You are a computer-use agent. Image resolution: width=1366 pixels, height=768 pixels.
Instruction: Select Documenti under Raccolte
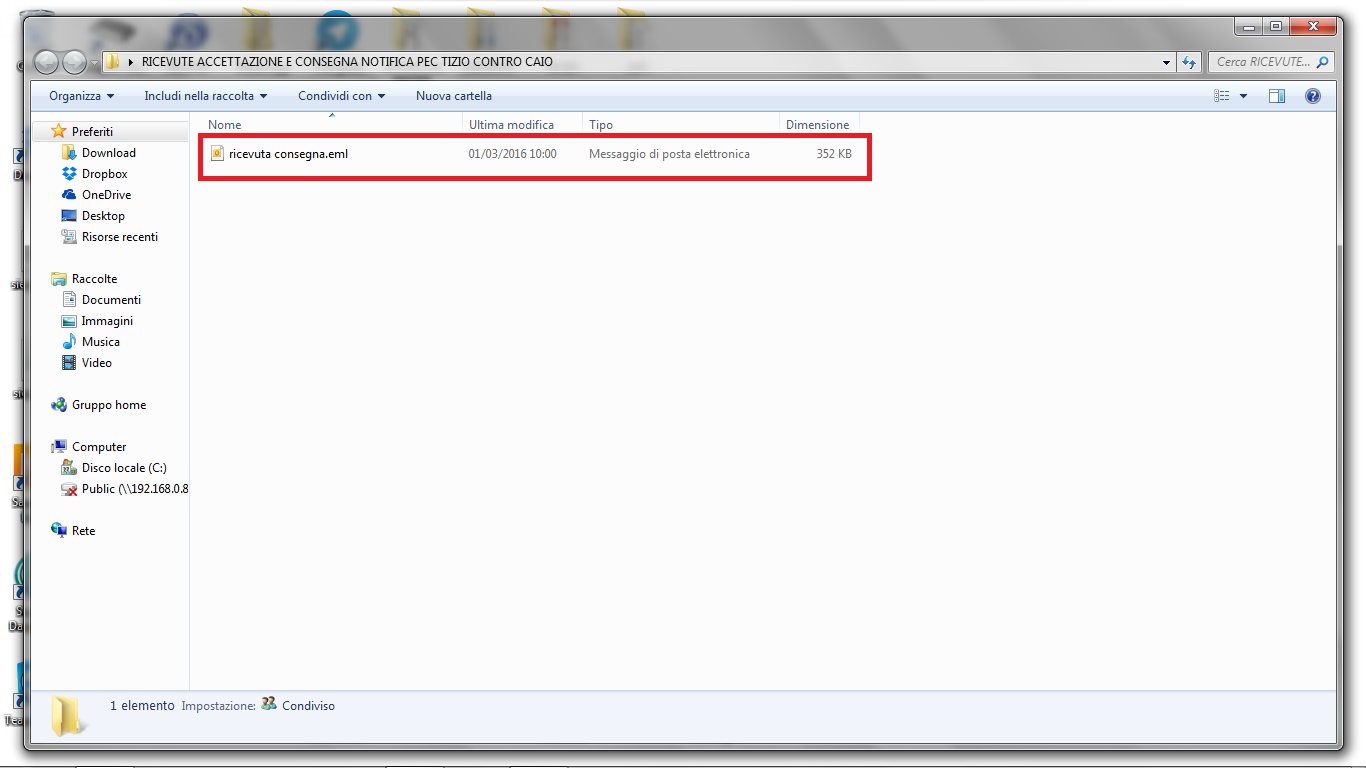[x=111, y=300]
